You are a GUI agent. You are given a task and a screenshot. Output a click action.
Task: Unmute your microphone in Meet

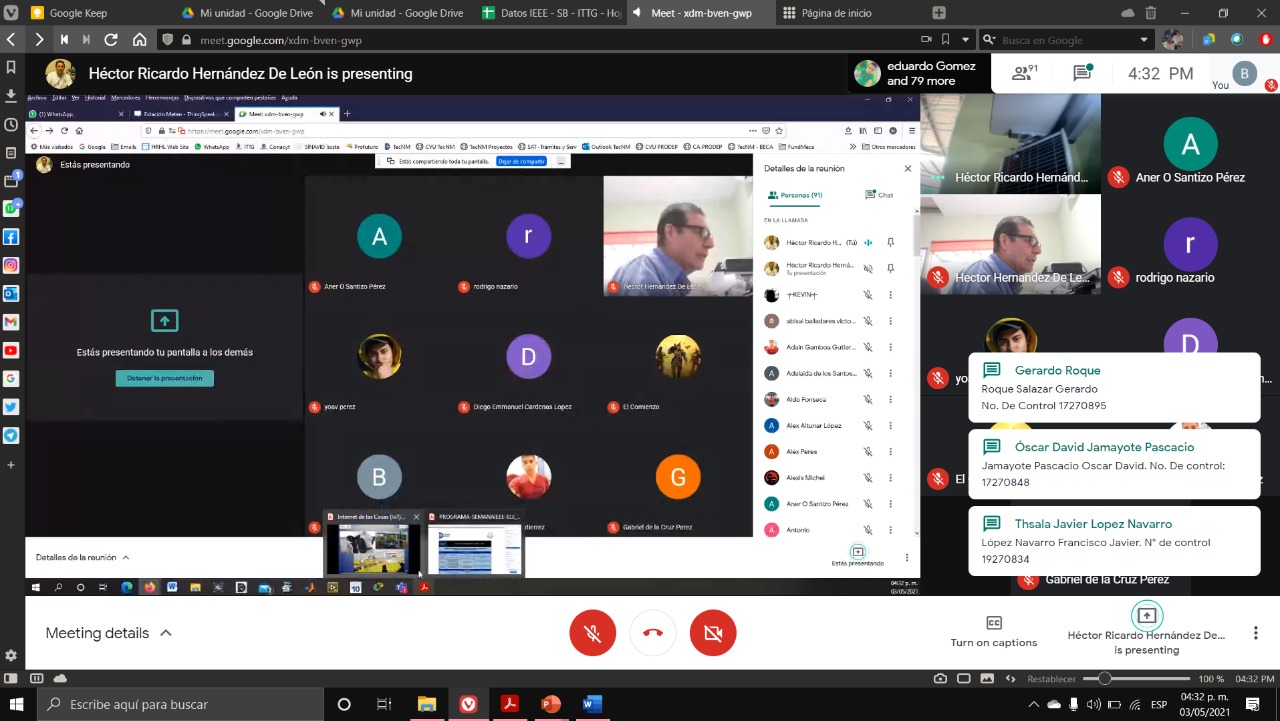593,633
